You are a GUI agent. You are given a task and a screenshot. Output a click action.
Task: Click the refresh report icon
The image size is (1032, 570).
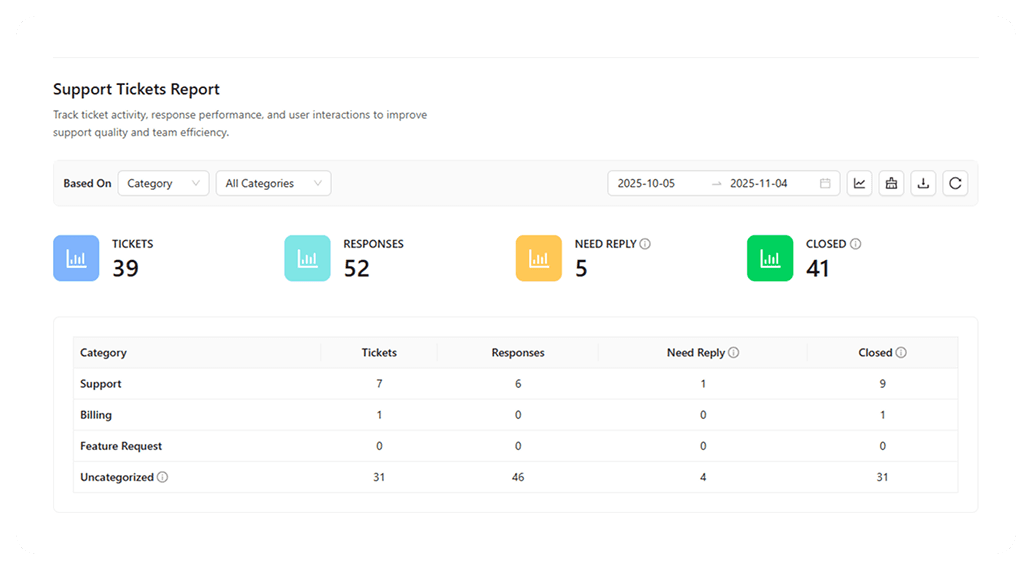pyautogui.click(x=955, y=183)
